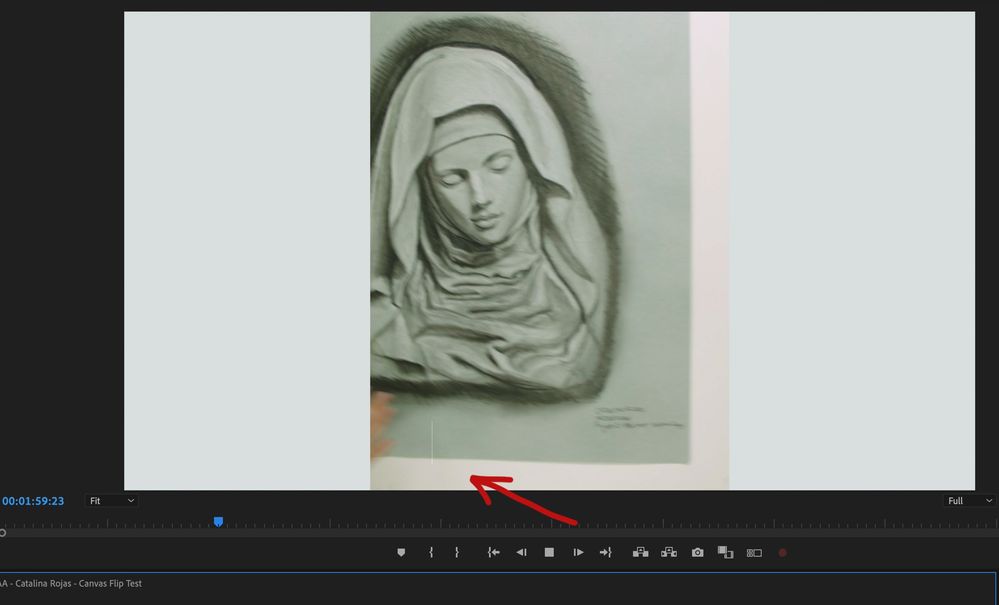Click the Lift icon
999x605 pixels.
(642, 551)
